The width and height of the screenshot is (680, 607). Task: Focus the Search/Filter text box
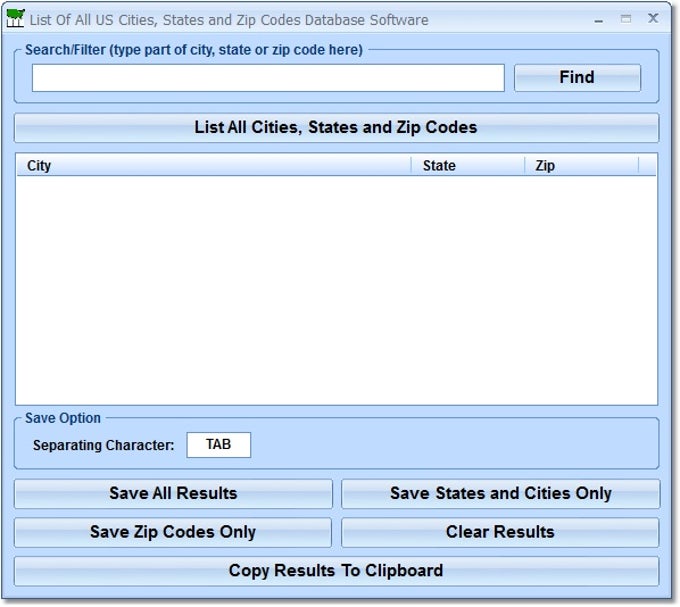click(268, 78)
